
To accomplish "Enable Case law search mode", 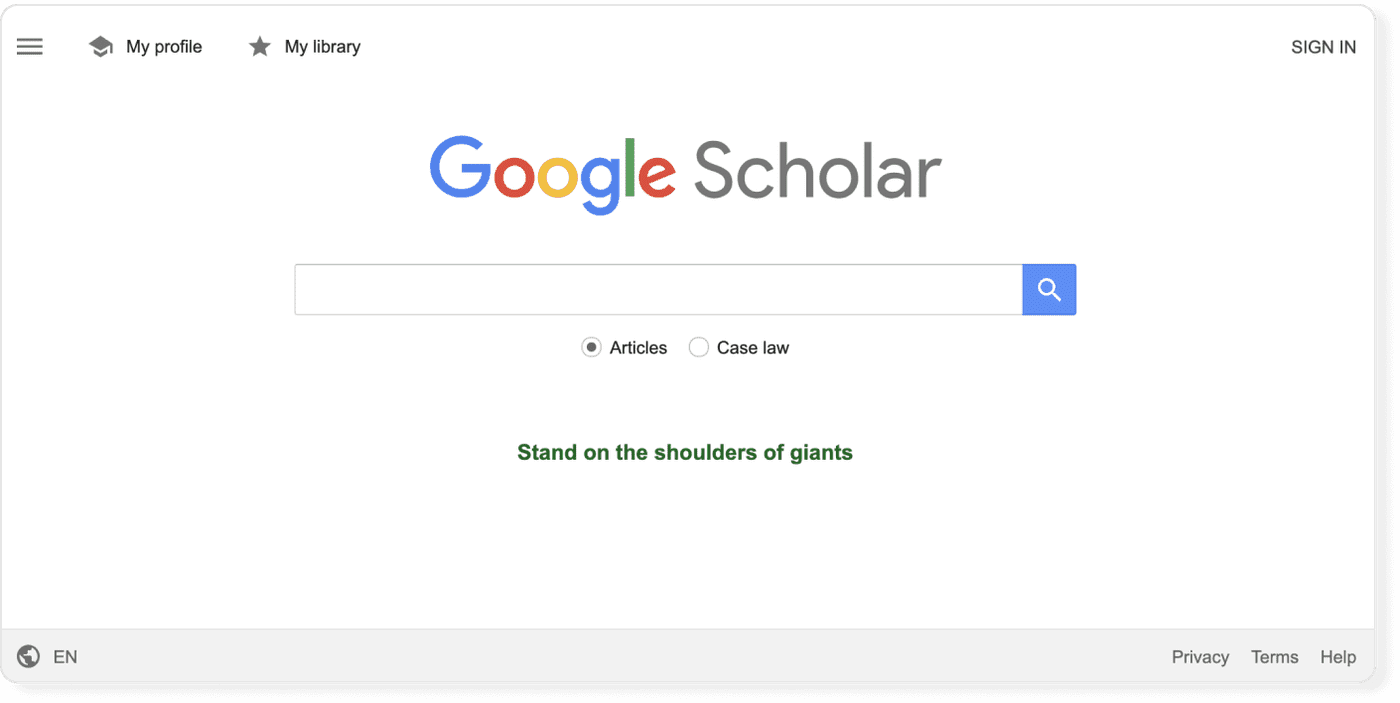I will pyautogui.click(x=698, y=347).
